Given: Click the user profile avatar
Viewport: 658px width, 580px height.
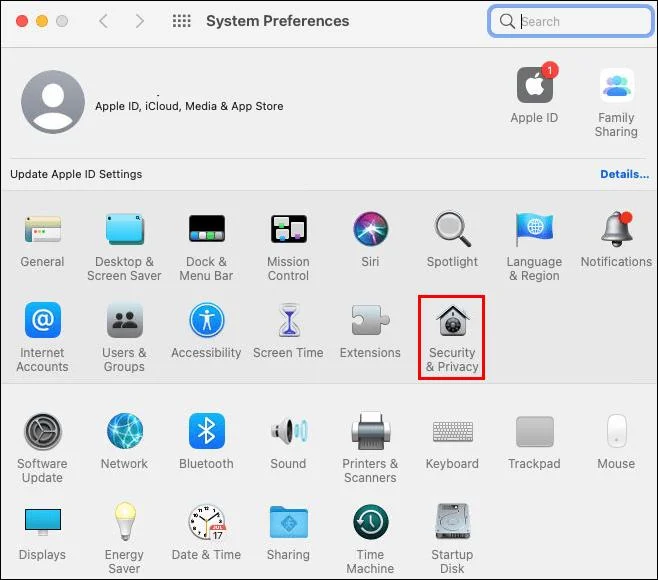Looking at the screenshot, I should [53, 102].
